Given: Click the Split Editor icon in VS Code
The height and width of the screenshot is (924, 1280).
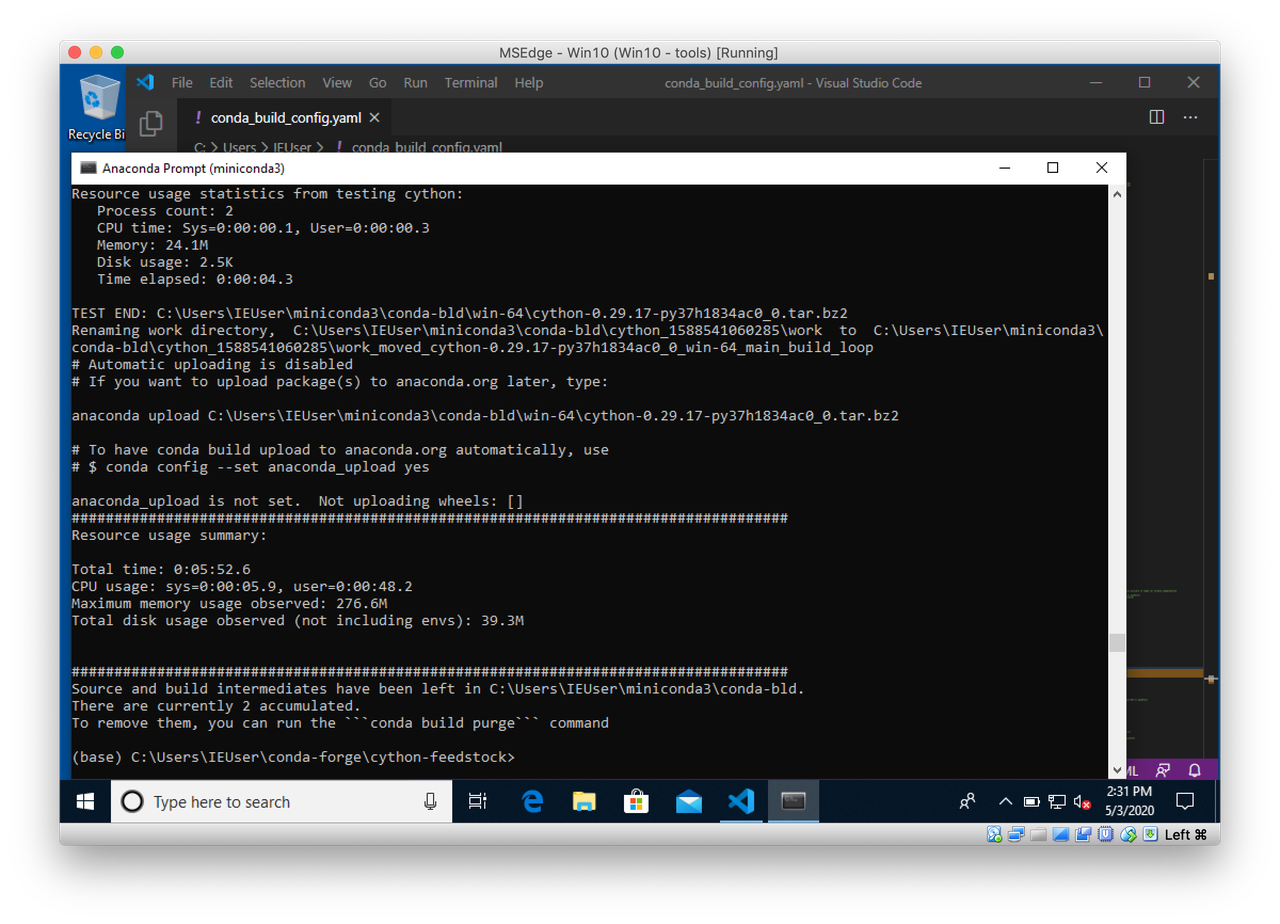Looking at the screenshot, I should pos(1157,117).
